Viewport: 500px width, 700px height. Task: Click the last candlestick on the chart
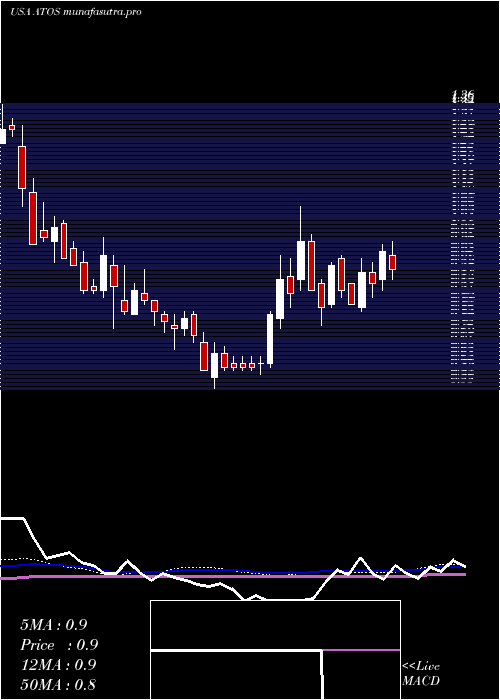click(x=392, y=262)
